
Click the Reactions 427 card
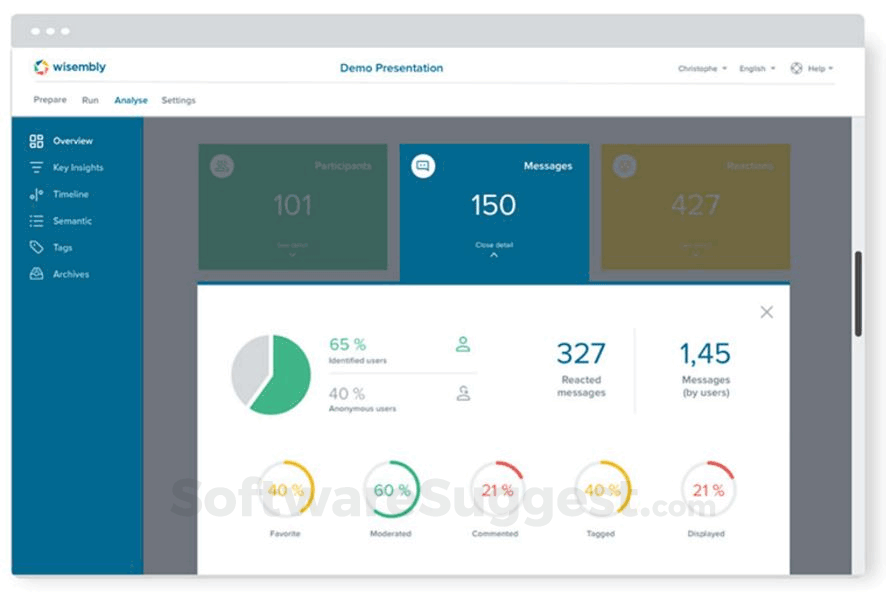(x=696, y=207)
